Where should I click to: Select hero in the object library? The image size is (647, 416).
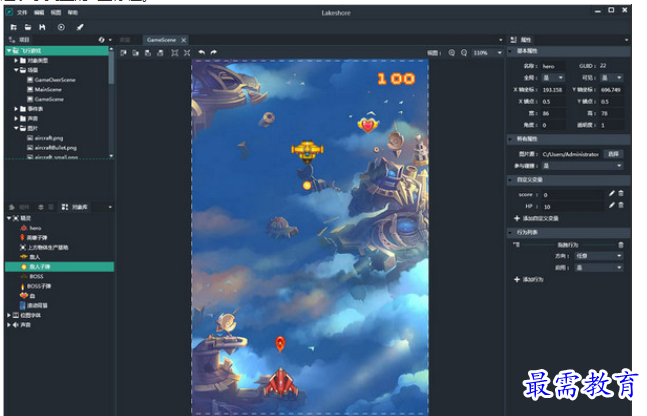pos(35,228)
